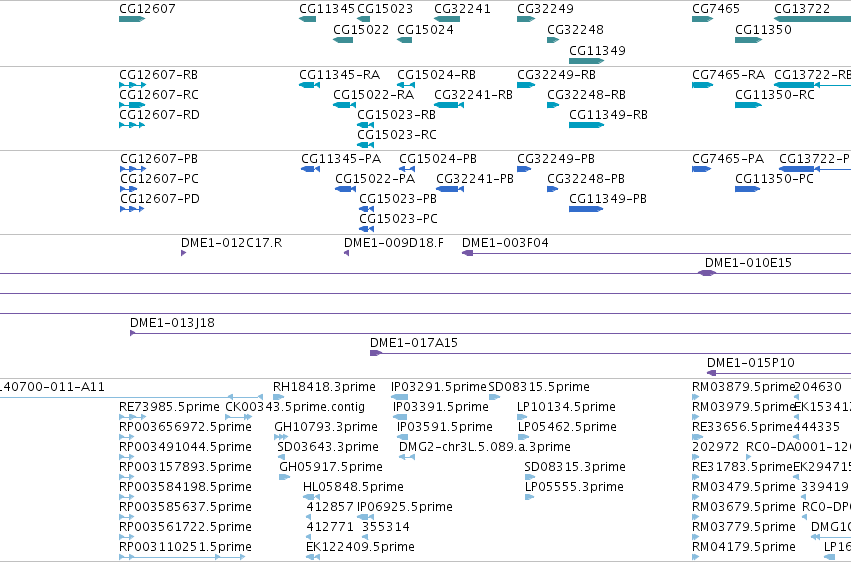This screenshot has width=851, height=562.
Task: Select EST GH10793.3prime
Action: coord(281,437)
